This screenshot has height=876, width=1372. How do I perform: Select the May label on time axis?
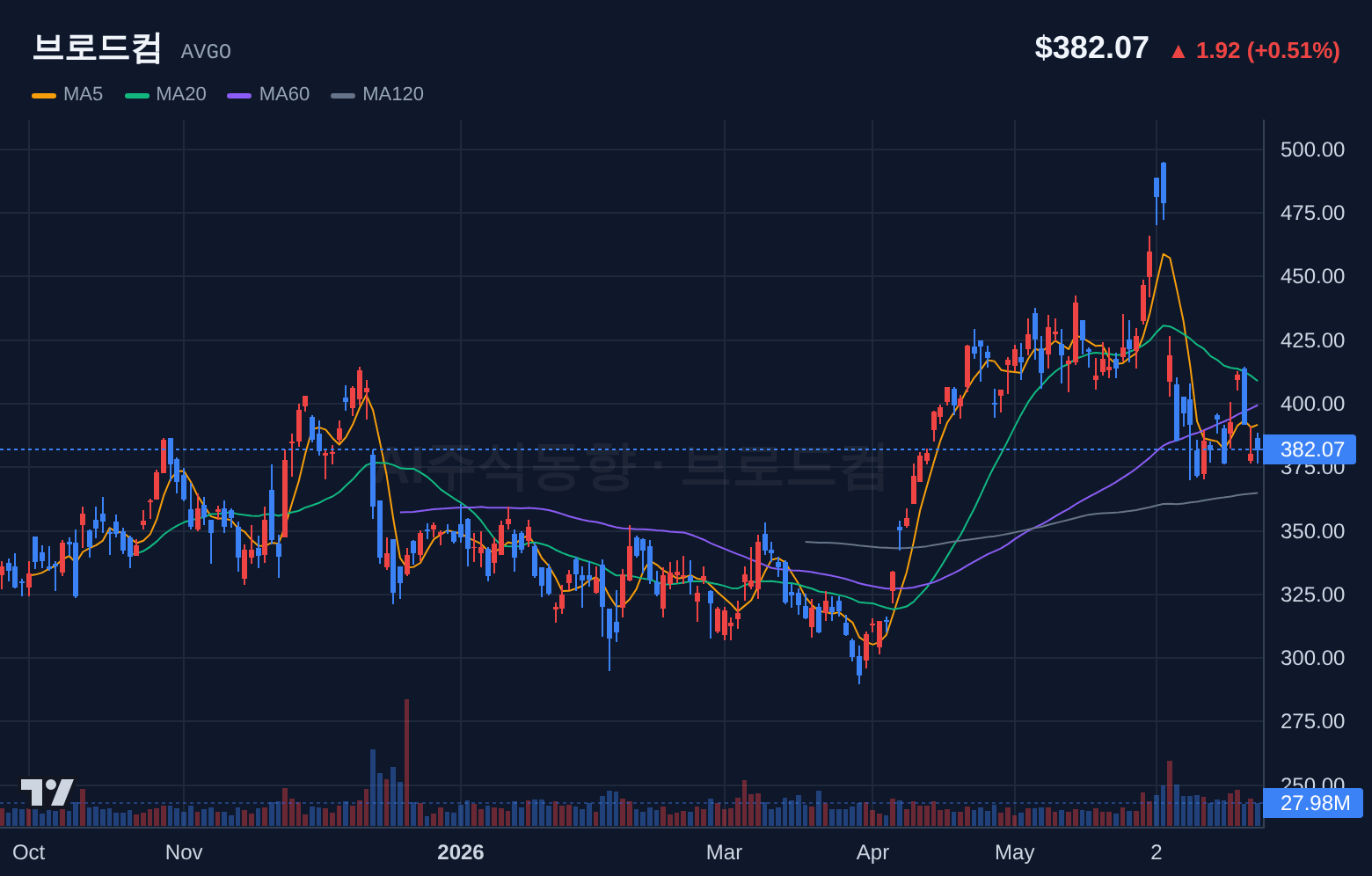1015,852
